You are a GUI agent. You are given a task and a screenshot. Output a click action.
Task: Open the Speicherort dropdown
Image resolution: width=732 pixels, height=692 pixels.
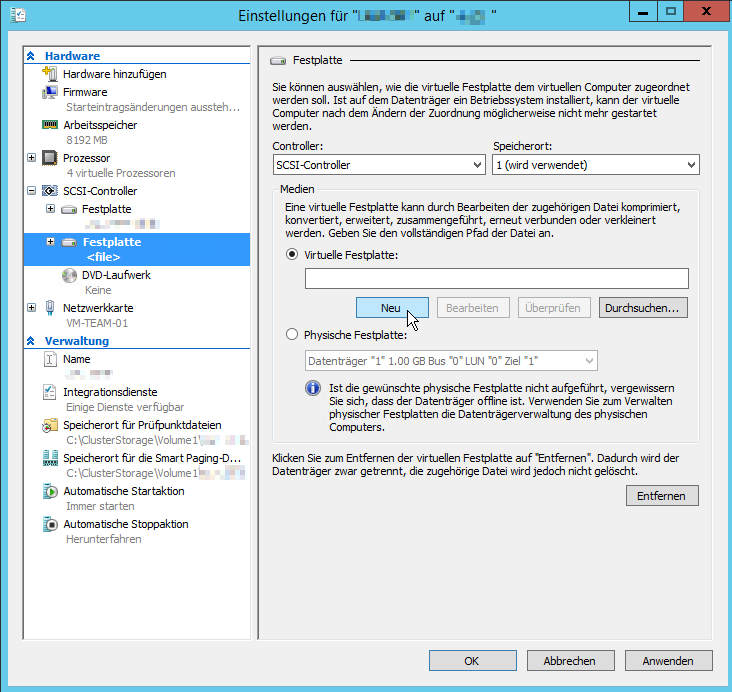595,165
